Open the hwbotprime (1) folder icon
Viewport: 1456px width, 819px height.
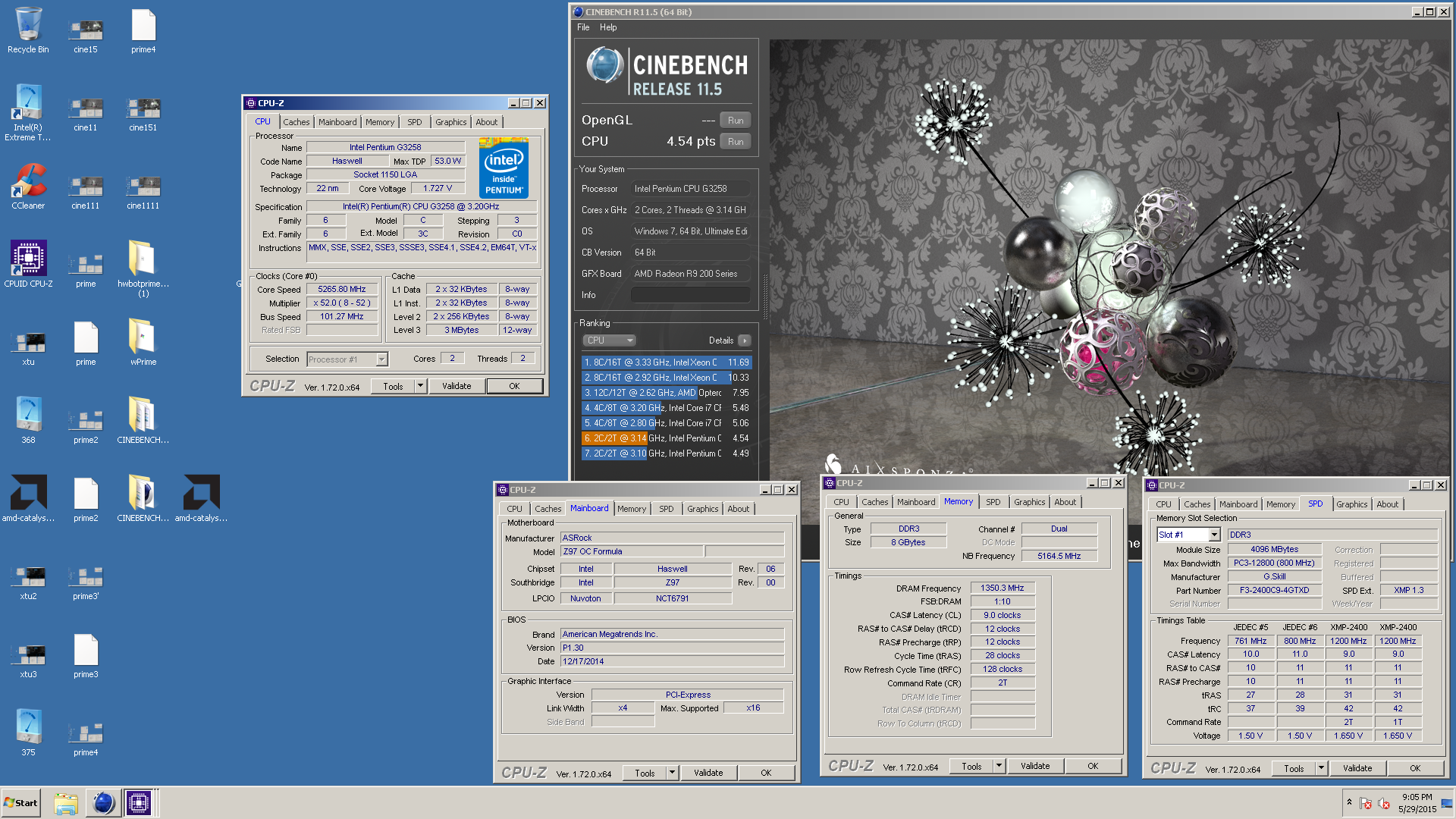(x=143, y=268)
